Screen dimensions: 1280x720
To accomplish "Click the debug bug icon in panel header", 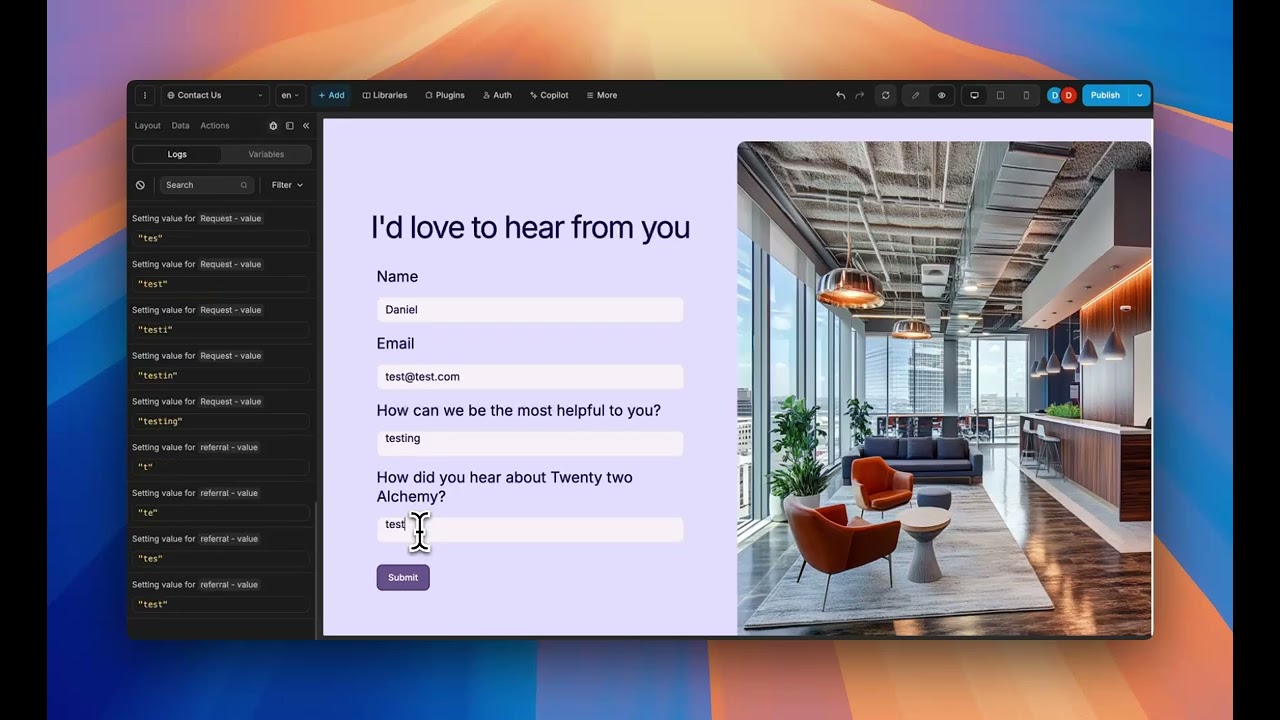I will (x=273, y=126).
